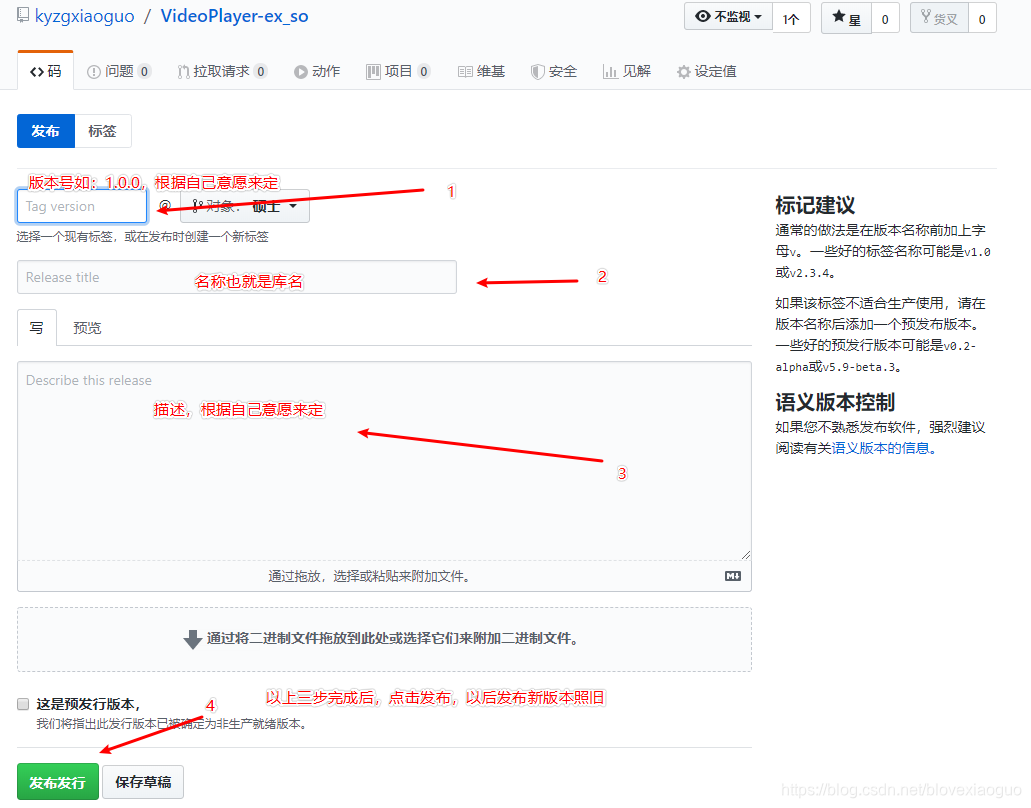Click the down arrow upload icon
The height and width of the screenshot is (808, 1031).
pyautogui.click(x=193, y=639)
